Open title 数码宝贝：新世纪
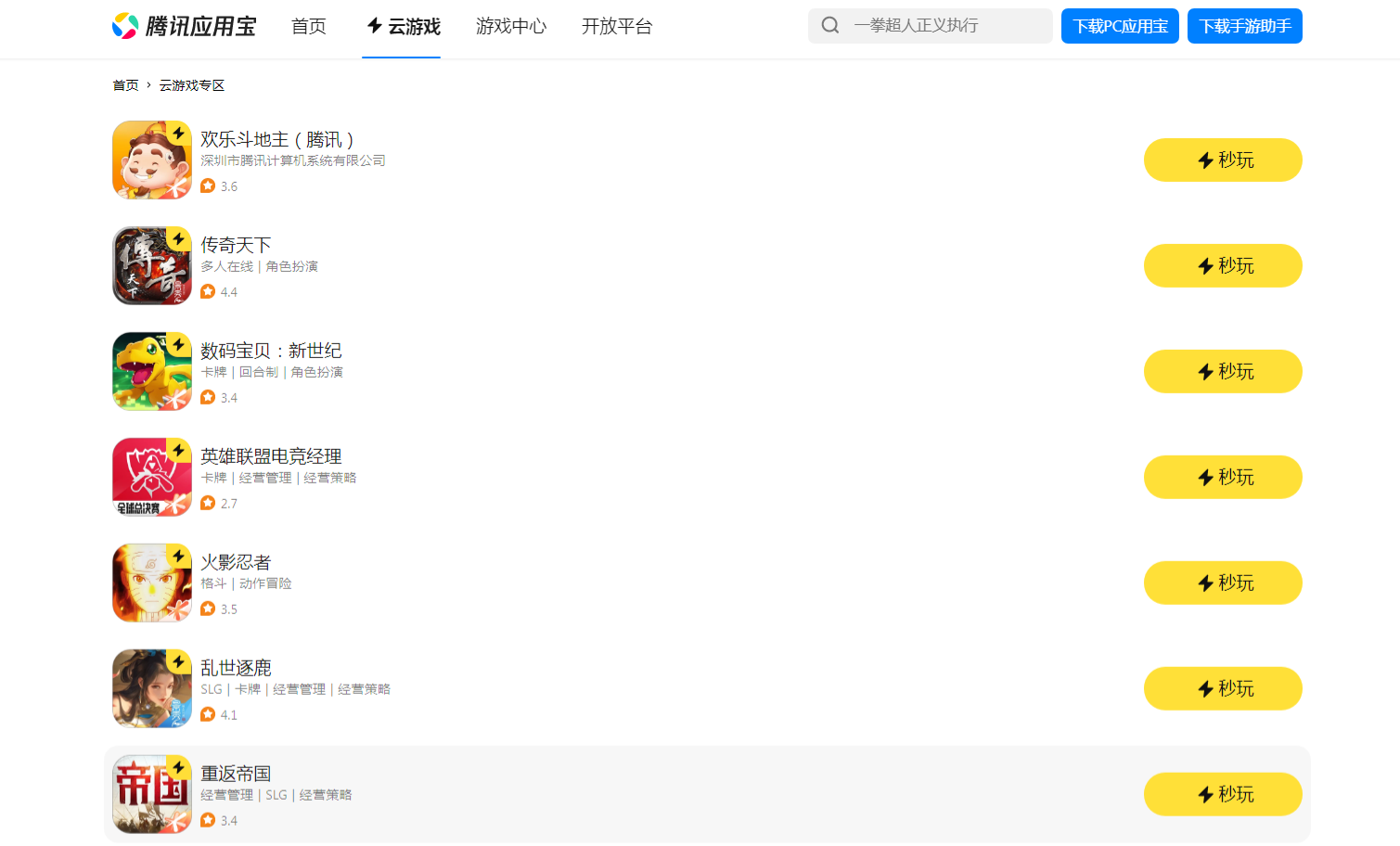Image resolution: width=1400 pixels, height=846 pixels. pyautogui.click(x=271, y=351)
